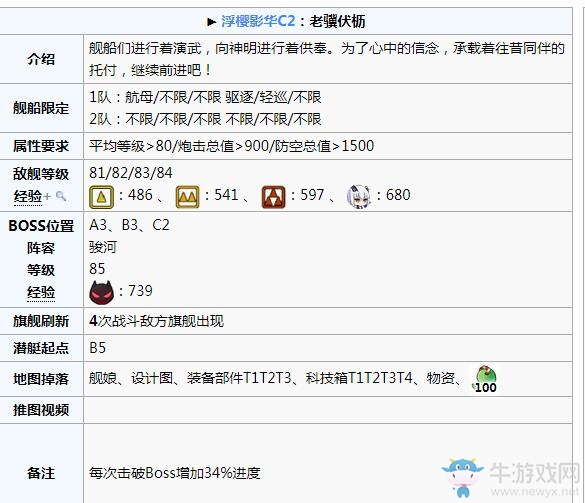This screenshot has width=585, height=503.
Task: Click the 2队 fleet restriction line
Action: [x=205, y=119]
